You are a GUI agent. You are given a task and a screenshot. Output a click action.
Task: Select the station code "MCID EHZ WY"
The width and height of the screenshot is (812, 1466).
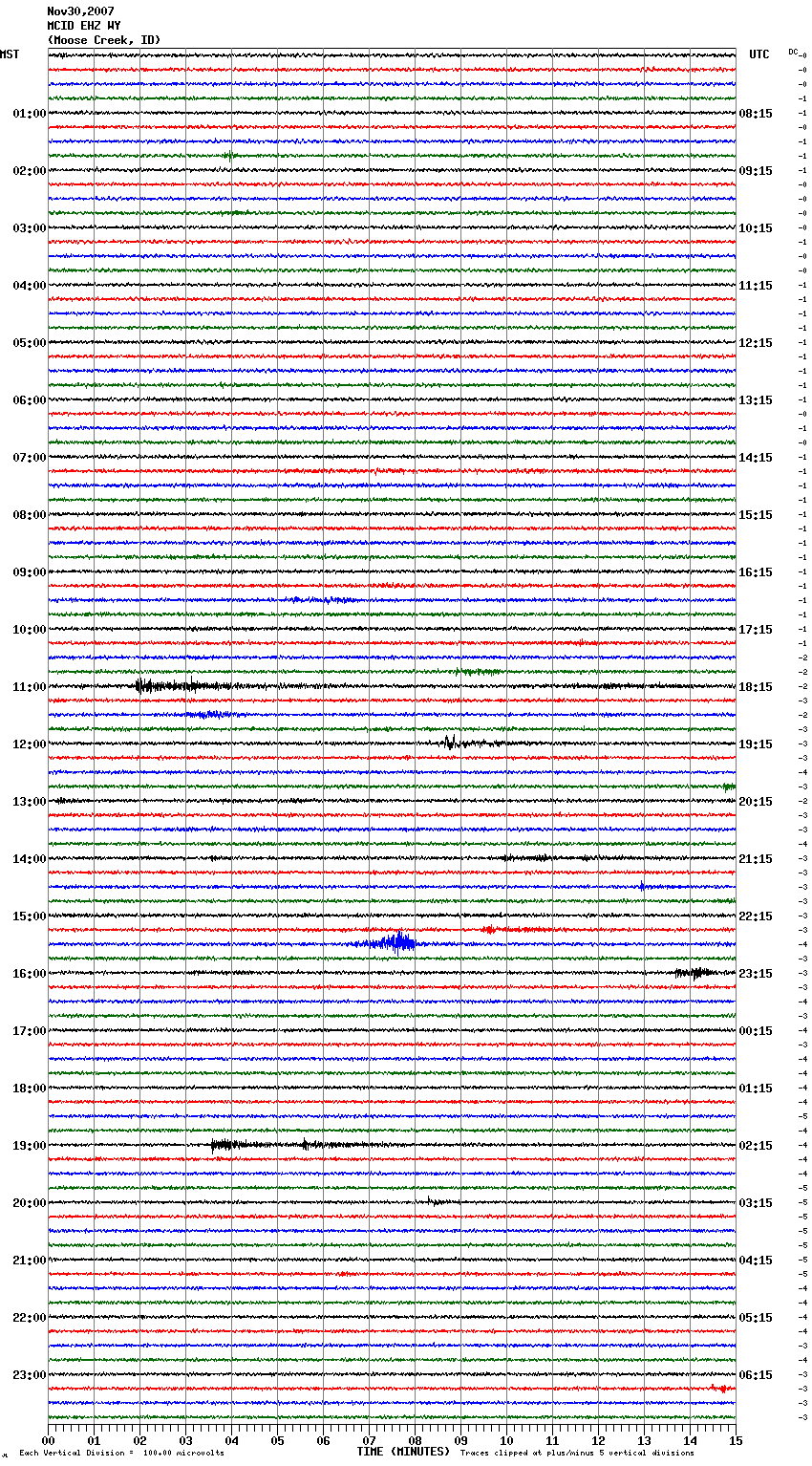coord(84,26)
